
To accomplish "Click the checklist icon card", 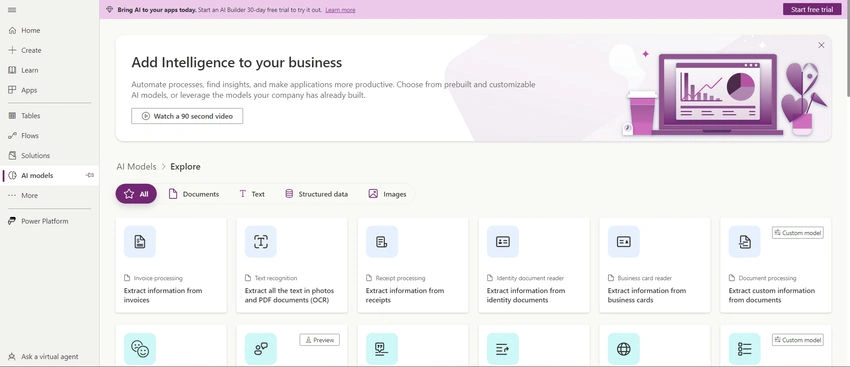I will [x=744, y=349].
